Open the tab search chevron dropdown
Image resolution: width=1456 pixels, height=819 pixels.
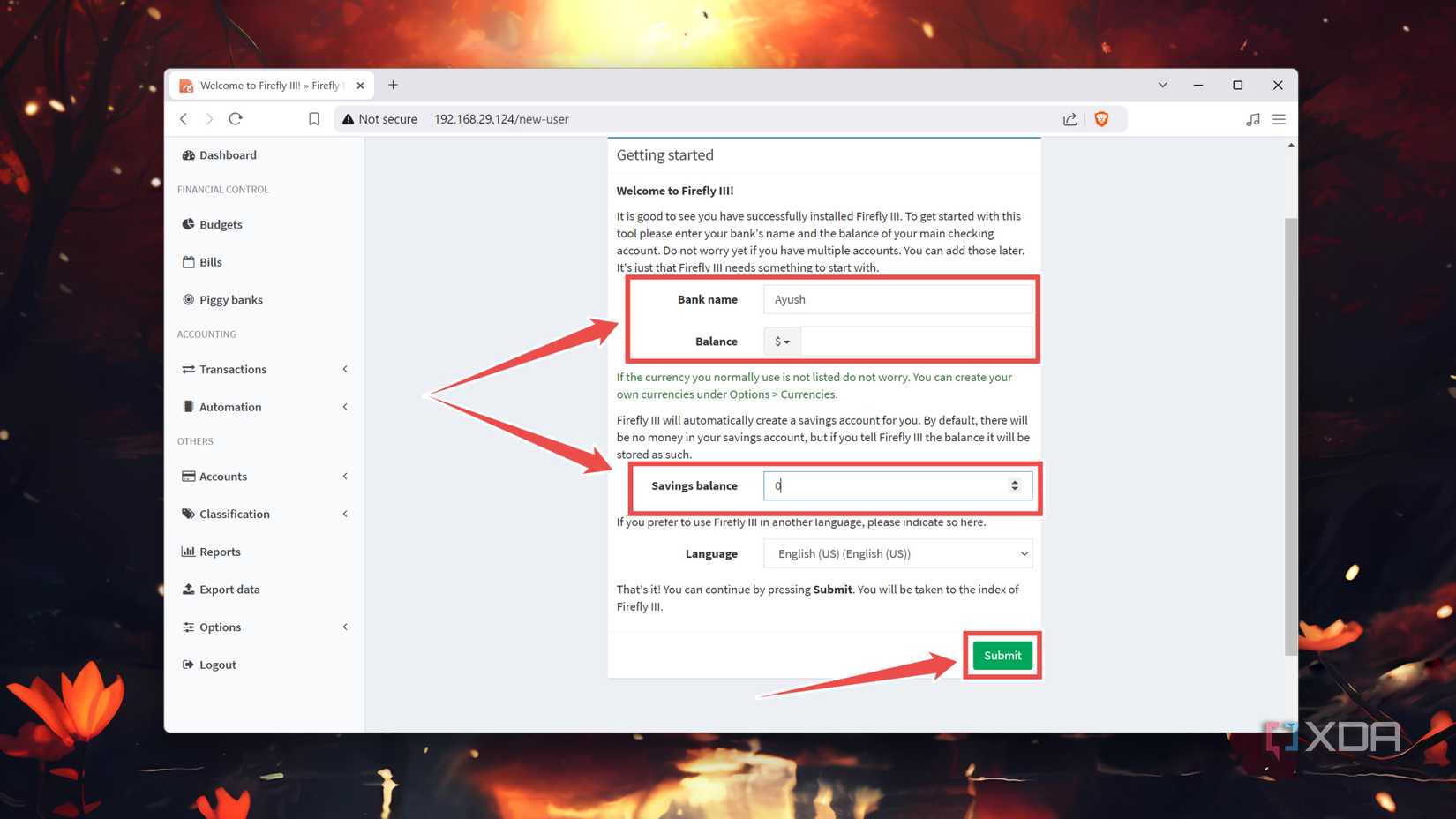[1162, 86]
